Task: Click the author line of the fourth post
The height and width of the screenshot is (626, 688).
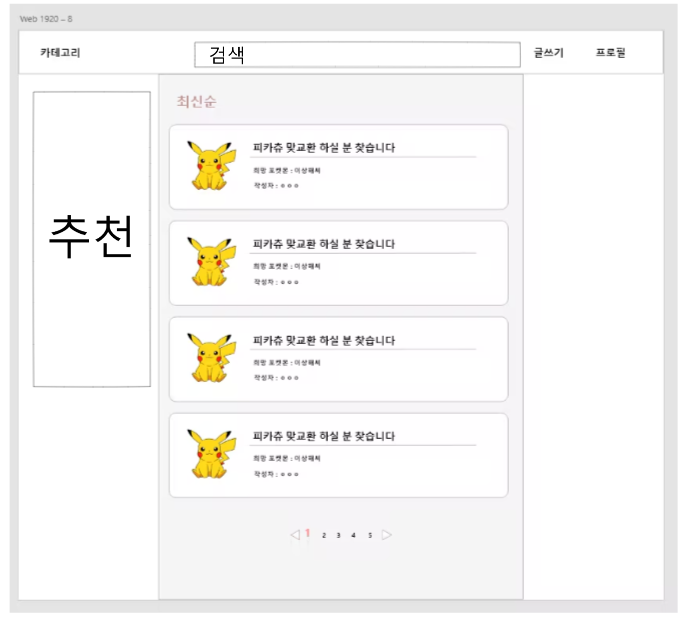Action: click(276, 474)
